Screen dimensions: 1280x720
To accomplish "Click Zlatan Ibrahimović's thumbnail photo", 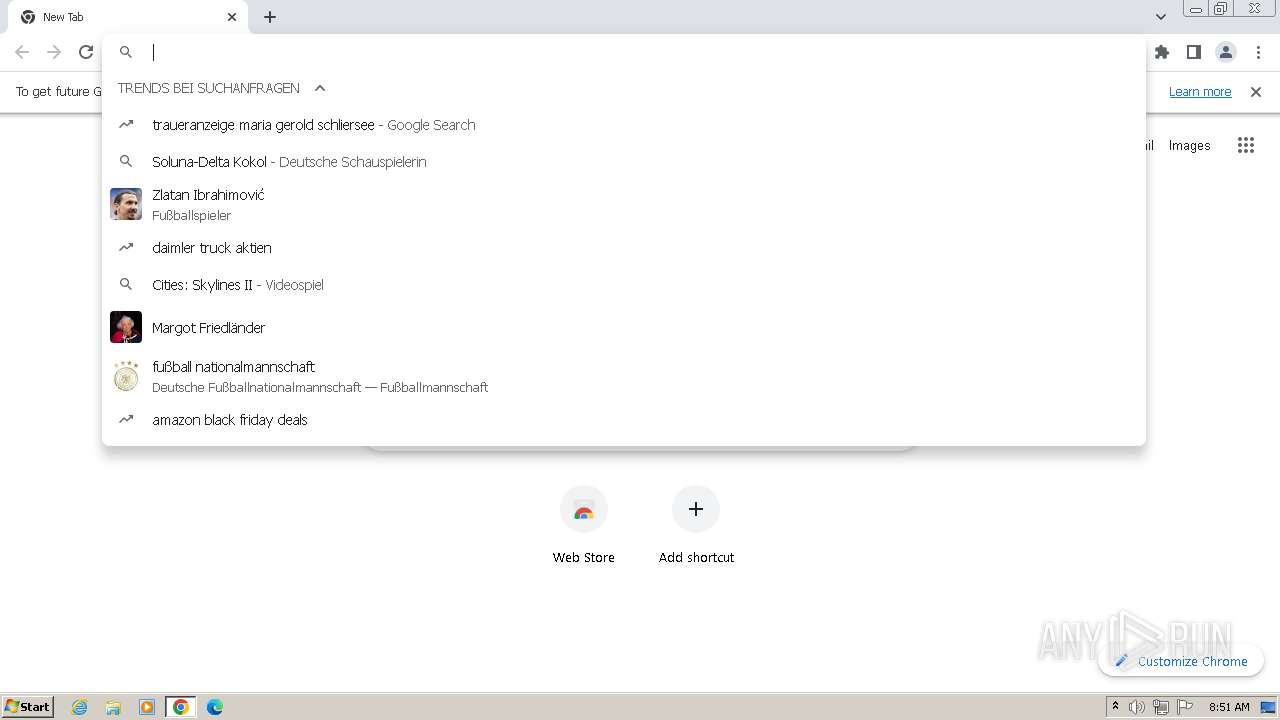I will tap(126, 204).
